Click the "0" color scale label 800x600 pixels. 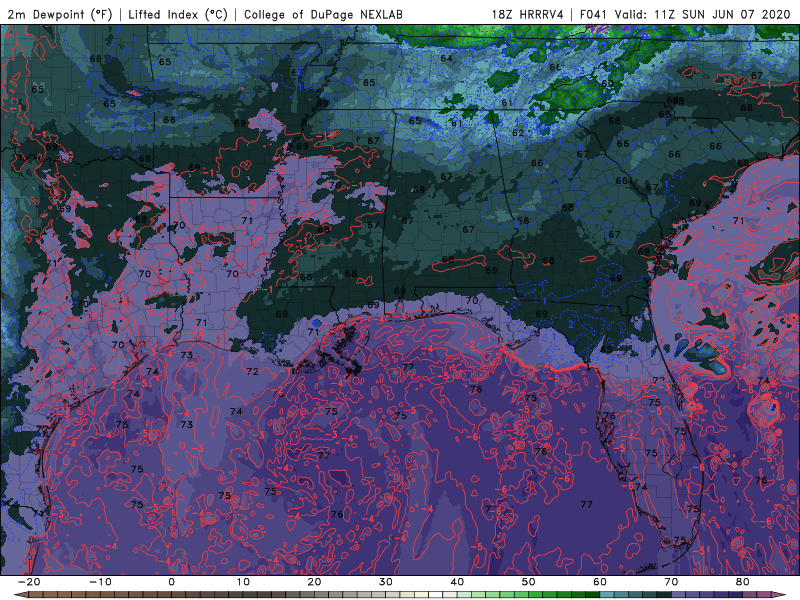(x=171, y=582)
